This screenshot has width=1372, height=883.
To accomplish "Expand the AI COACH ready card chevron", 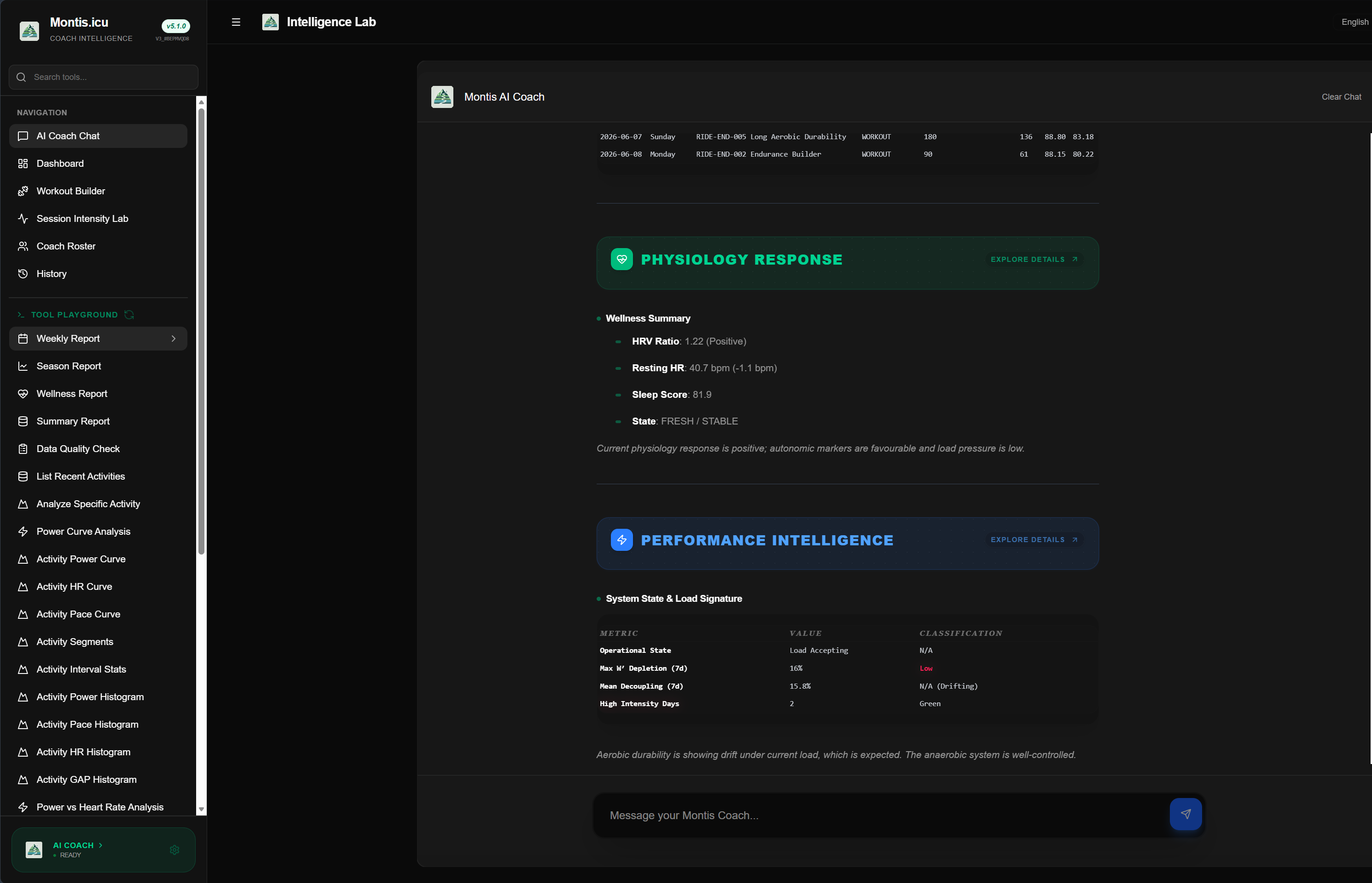I will [x=100, y=845].
